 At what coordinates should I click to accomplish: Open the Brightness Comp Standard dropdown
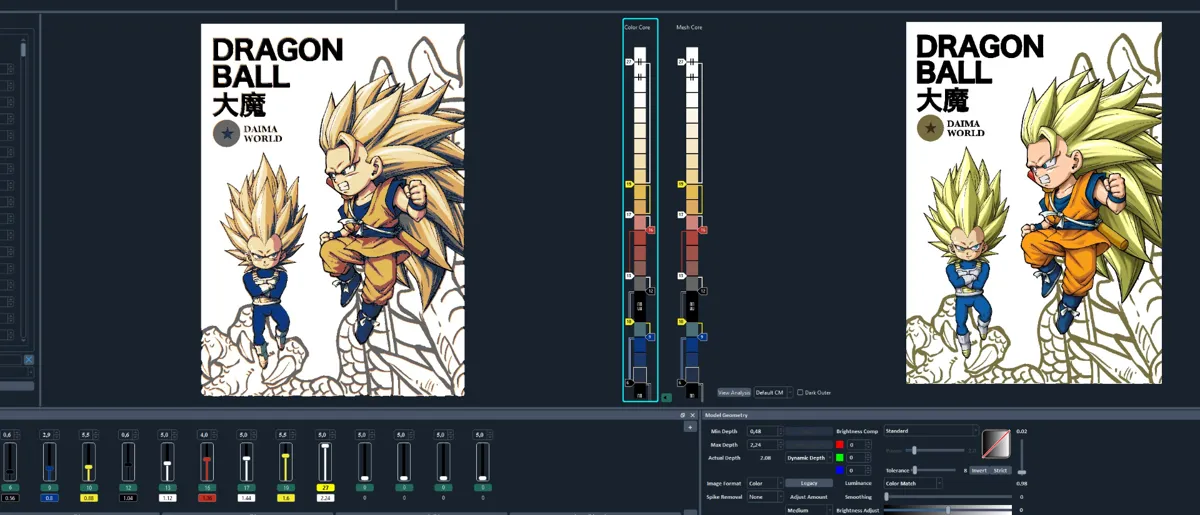coord(931,431)
